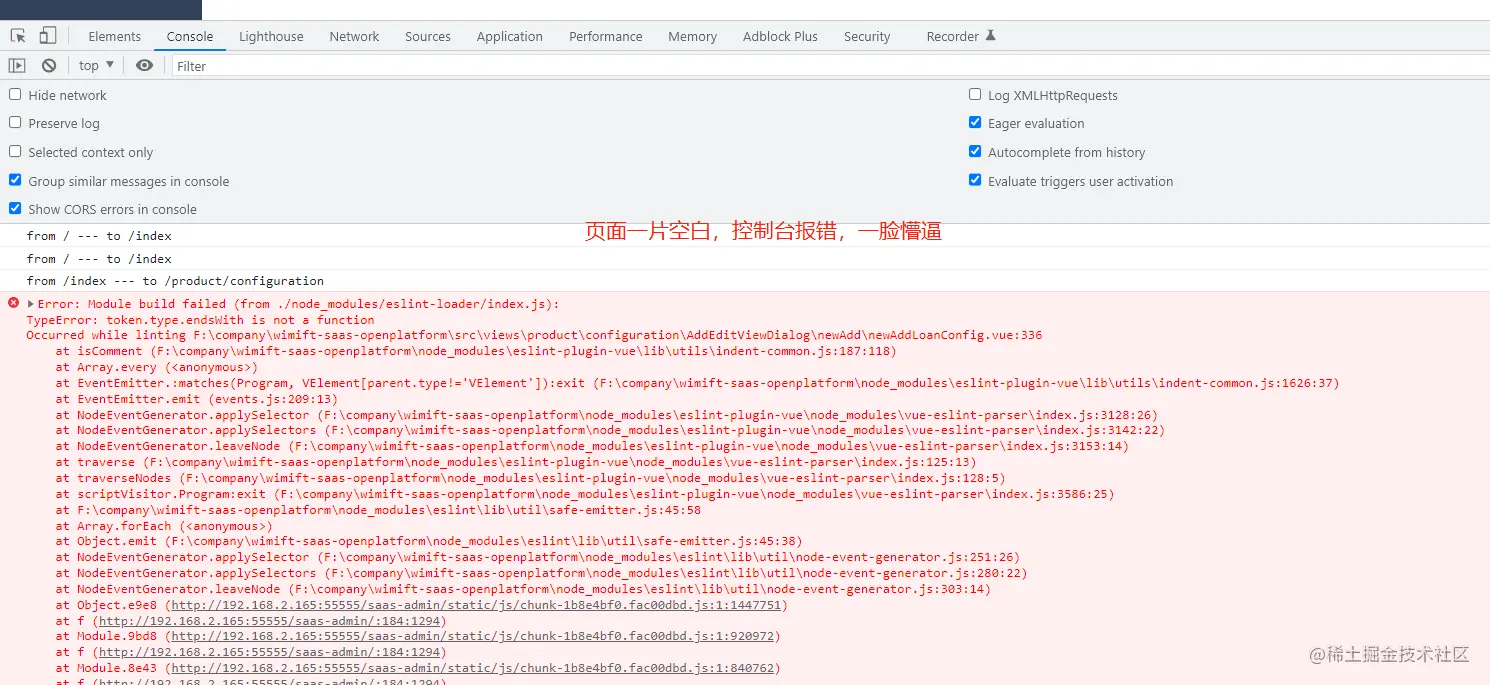Select the 'at EventEmitter.emit (events.js:209:13)' line

pyautogui.click(x=197, y=399)
